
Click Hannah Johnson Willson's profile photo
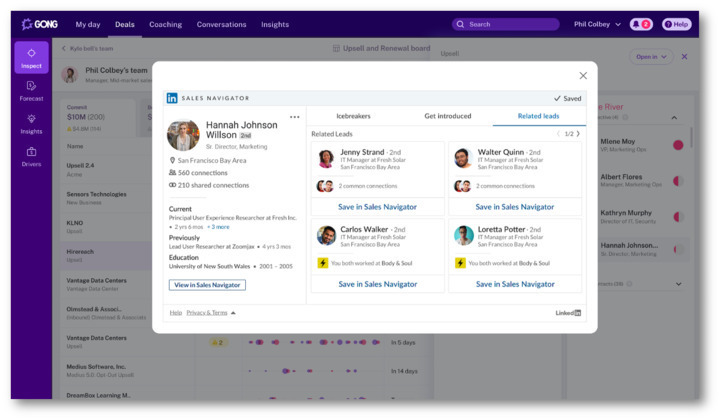coord(183,135)
